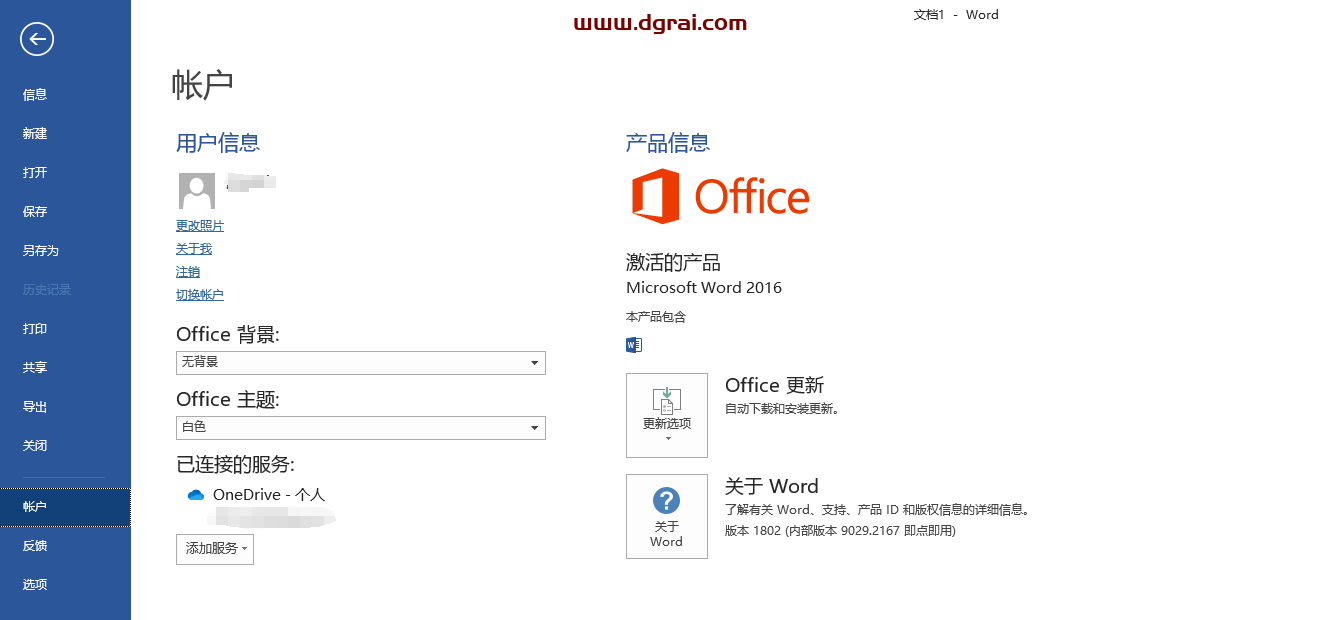Choose 另存为 in the sidebar
Screen dimensions: 1317x620
point(65,251)
